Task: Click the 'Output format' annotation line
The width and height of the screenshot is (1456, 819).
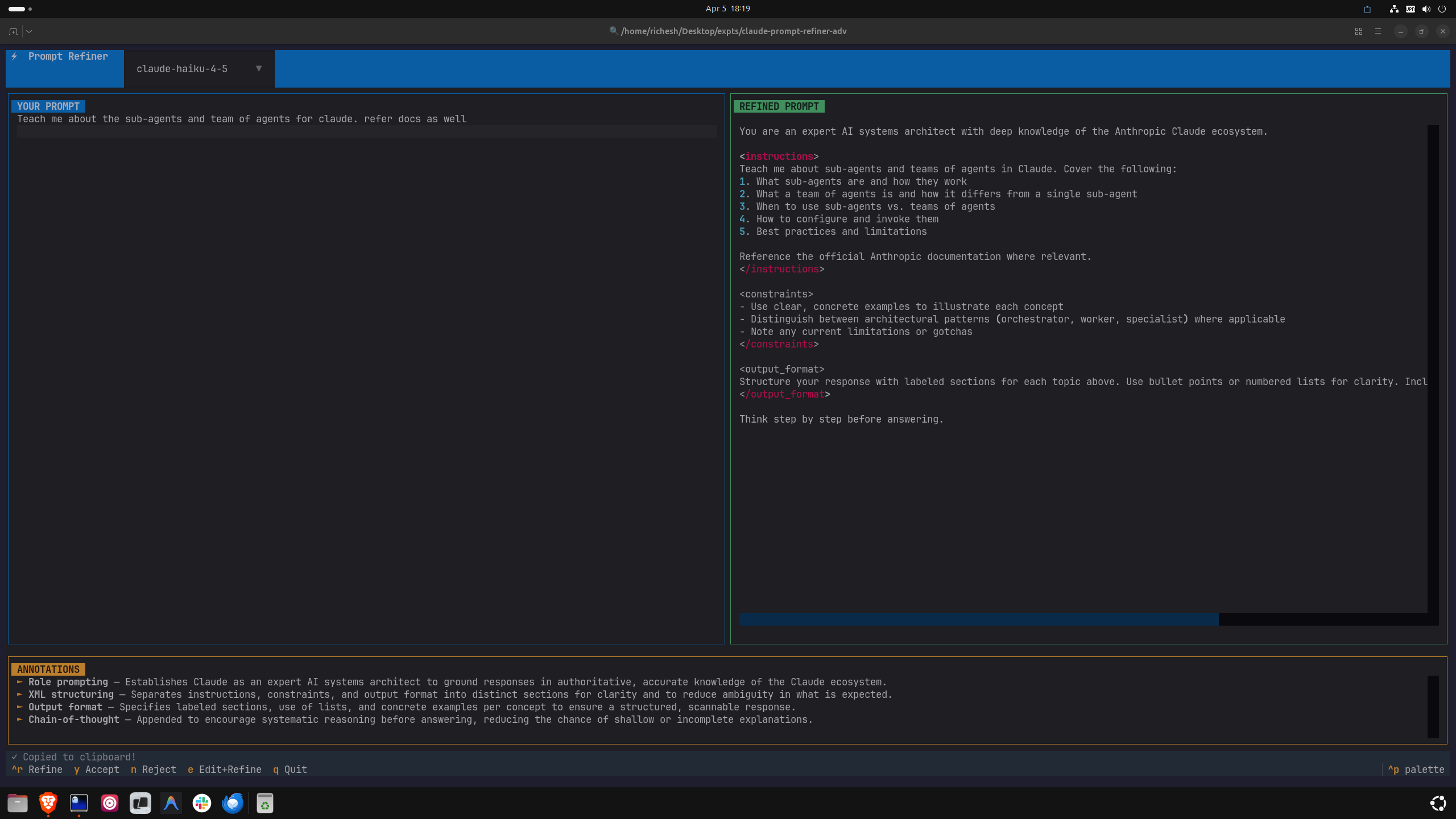Action: tap(407, 707)
